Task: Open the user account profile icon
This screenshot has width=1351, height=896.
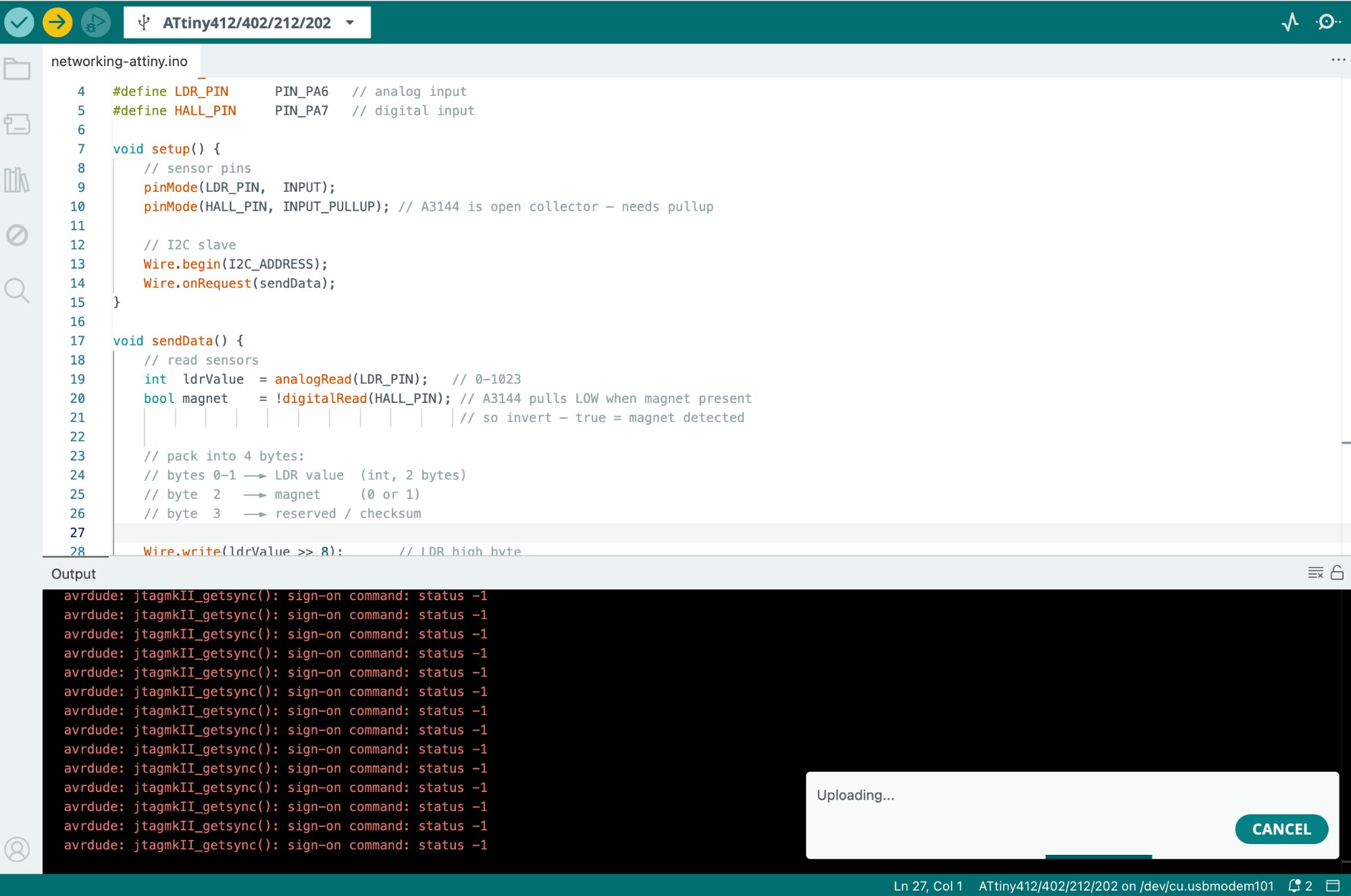Action: click(x=17, y=849)
